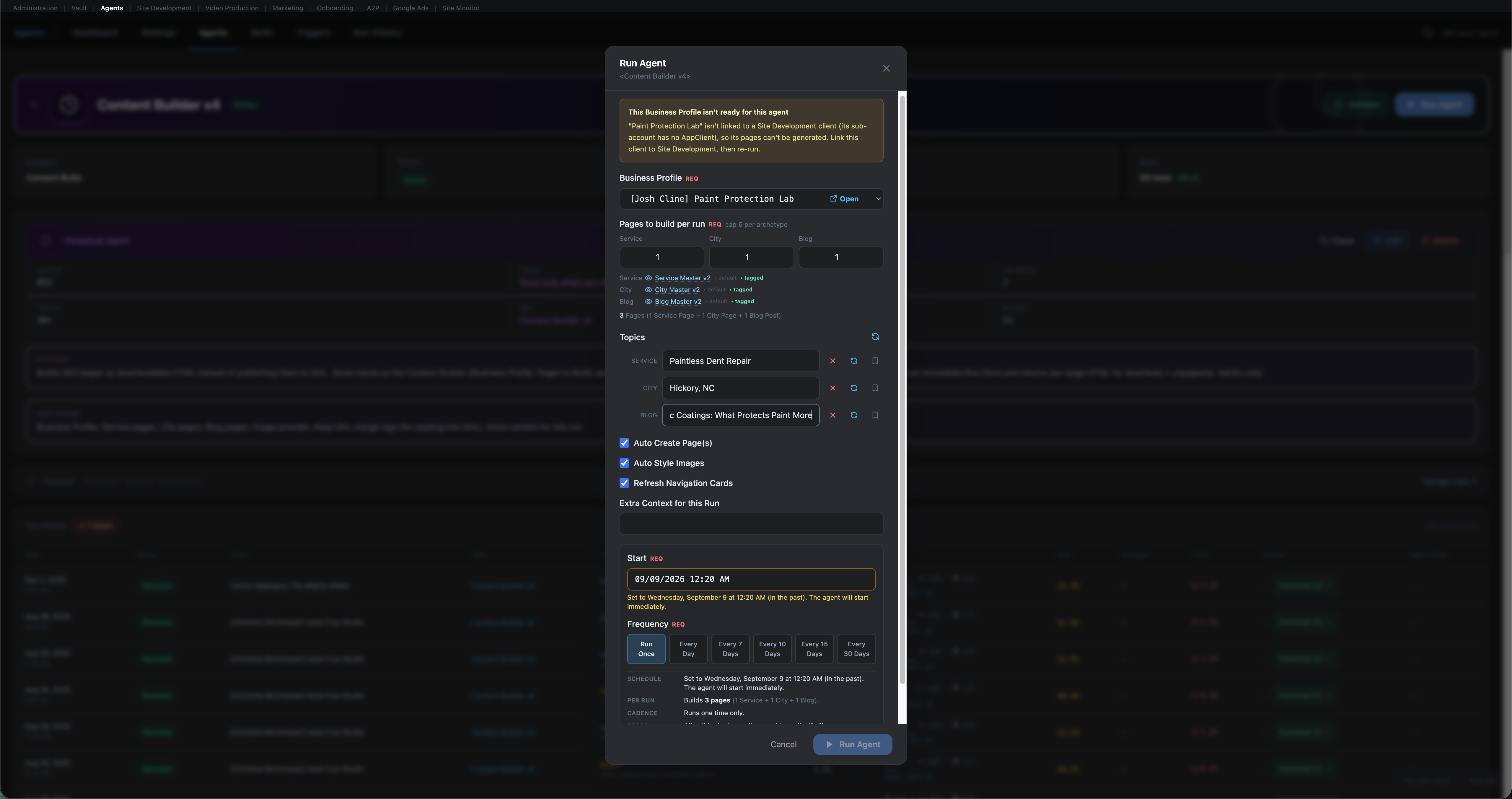Edit the Blog topic text field
The height and width of the screenshot is (799, 1512).
(x=741, y=415)
